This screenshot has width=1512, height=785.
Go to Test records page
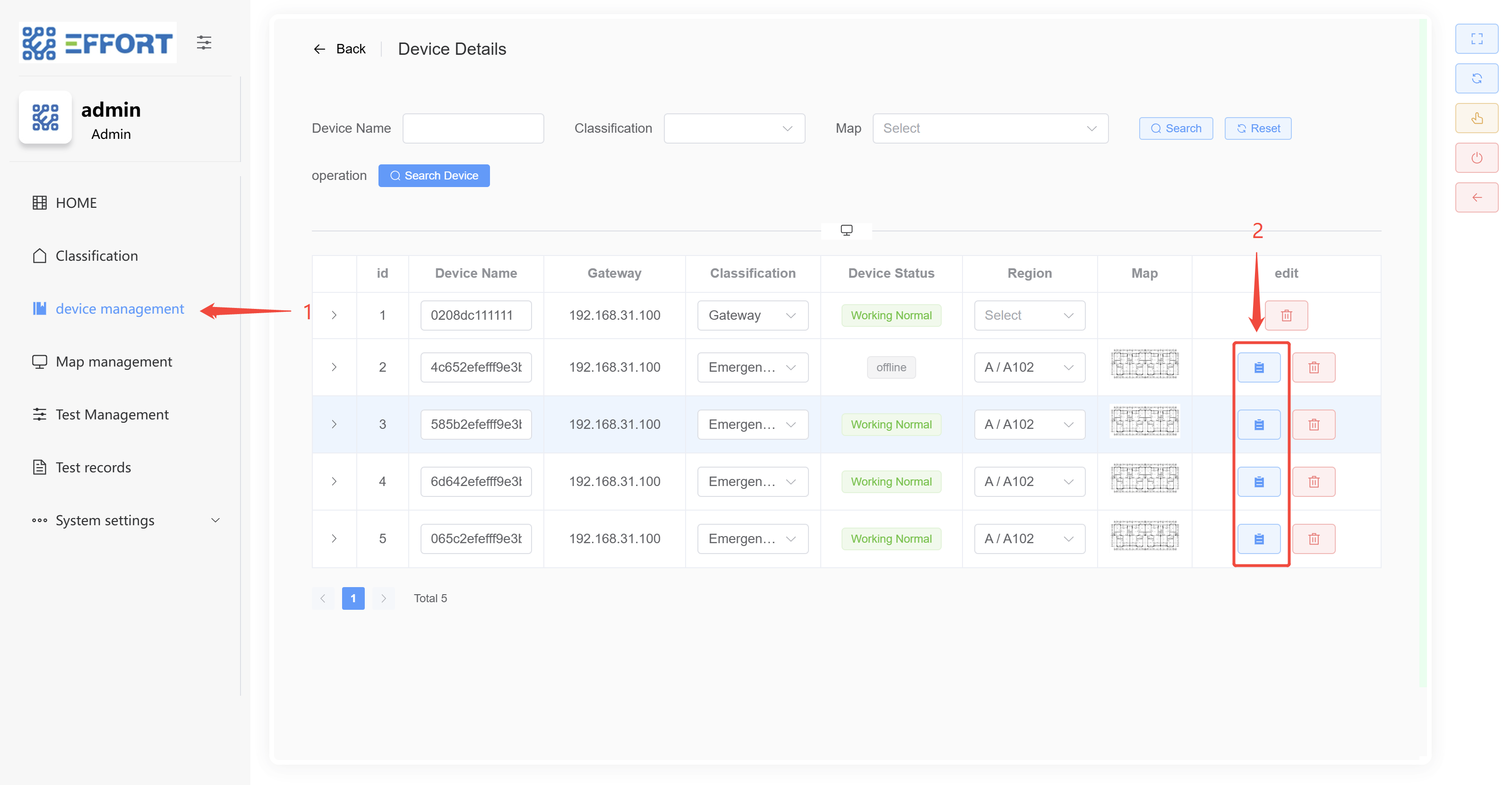(x=93, y=468)
